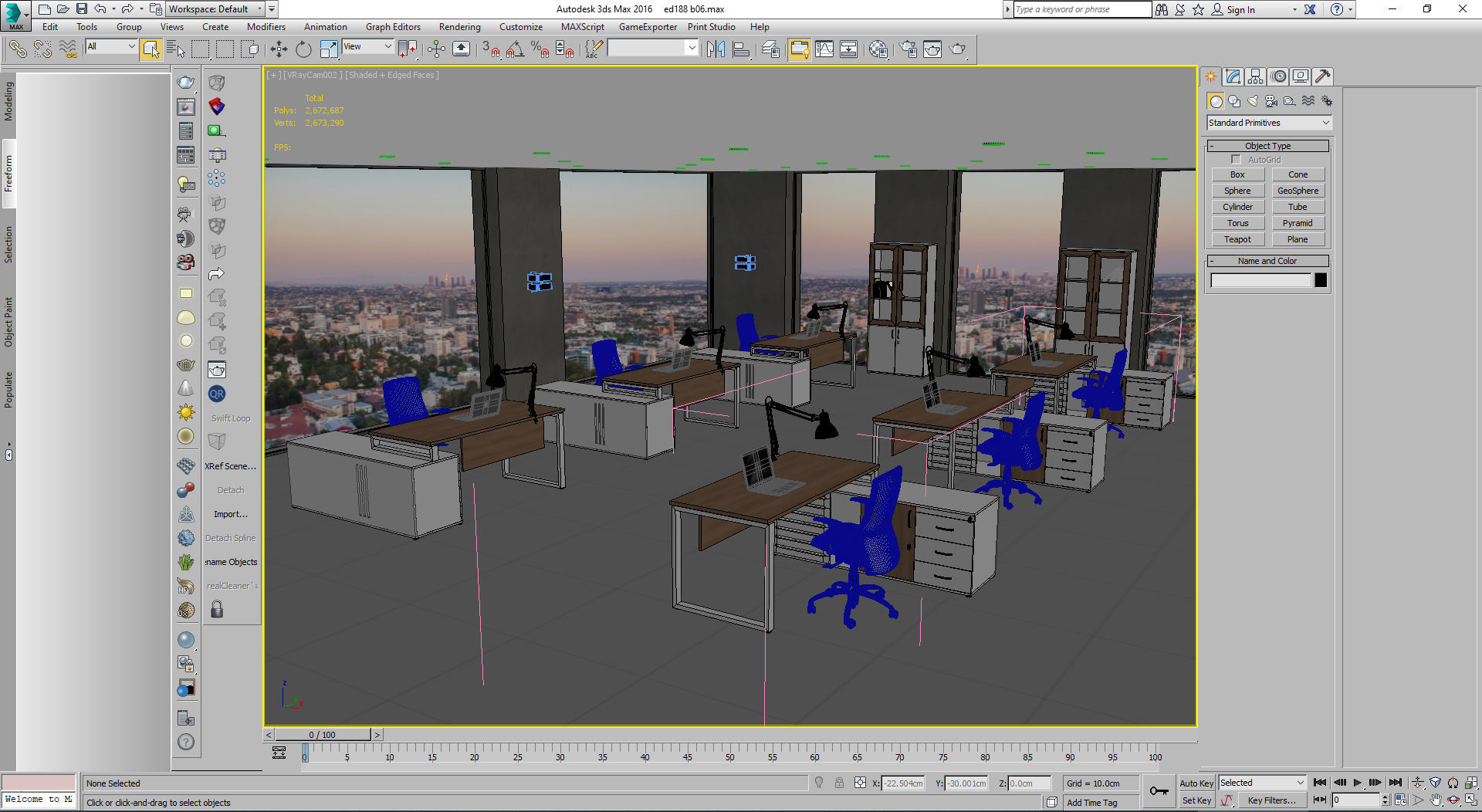The height and width of the screenshot is (812, 1482).
Task: Open the Workspace Default dropdown
Action: coord(215,9)
